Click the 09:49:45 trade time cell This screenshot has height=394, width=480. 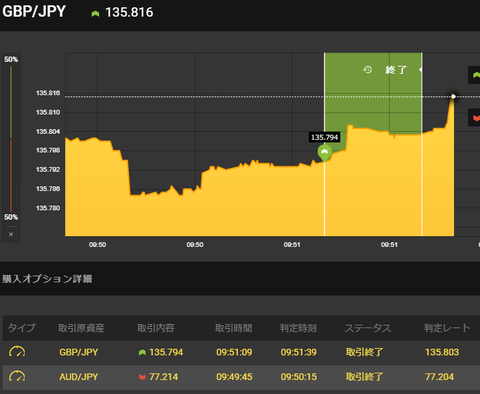click(234, 377)
